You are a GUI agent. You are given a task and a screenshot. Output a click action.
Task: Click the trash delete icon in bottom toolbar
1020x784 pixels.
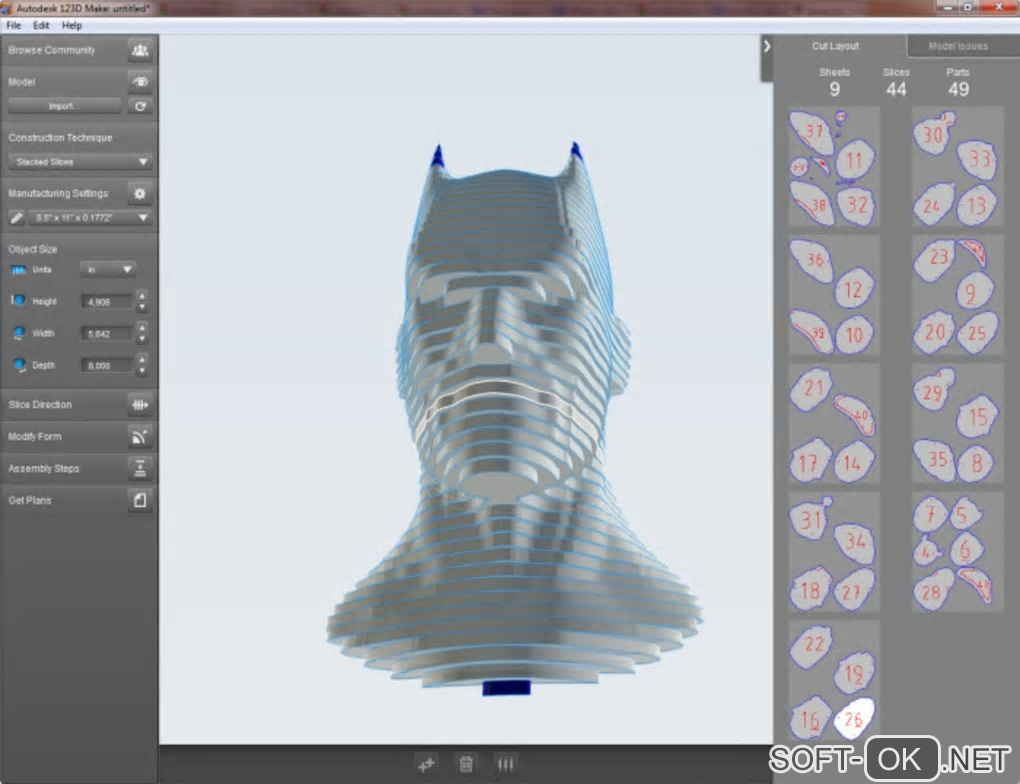click(x=466, y=764)
